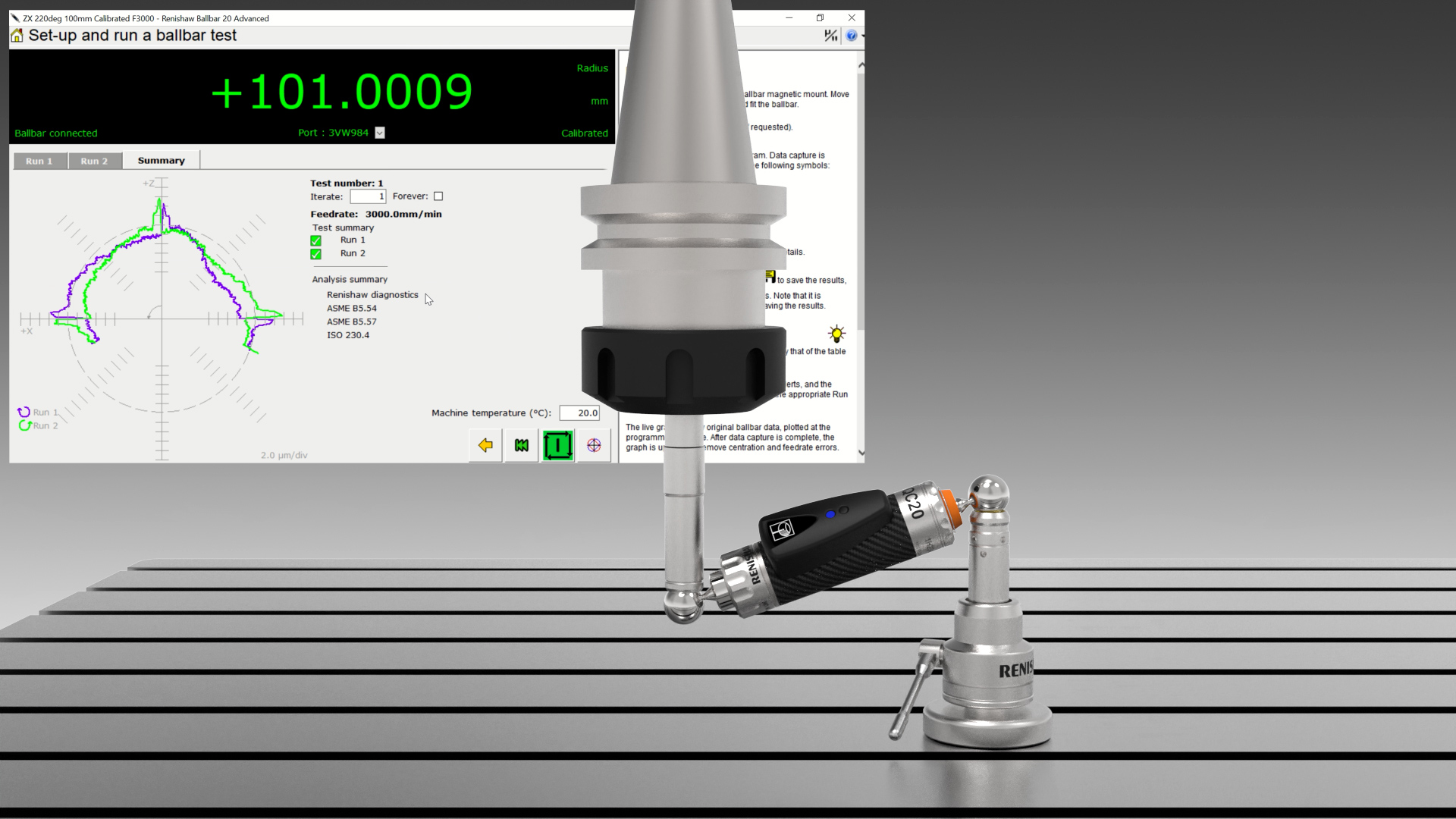Viewport: 1456px width, 819px height.
Task: Click the light bulb tip icon
Action: click(836, 334)
